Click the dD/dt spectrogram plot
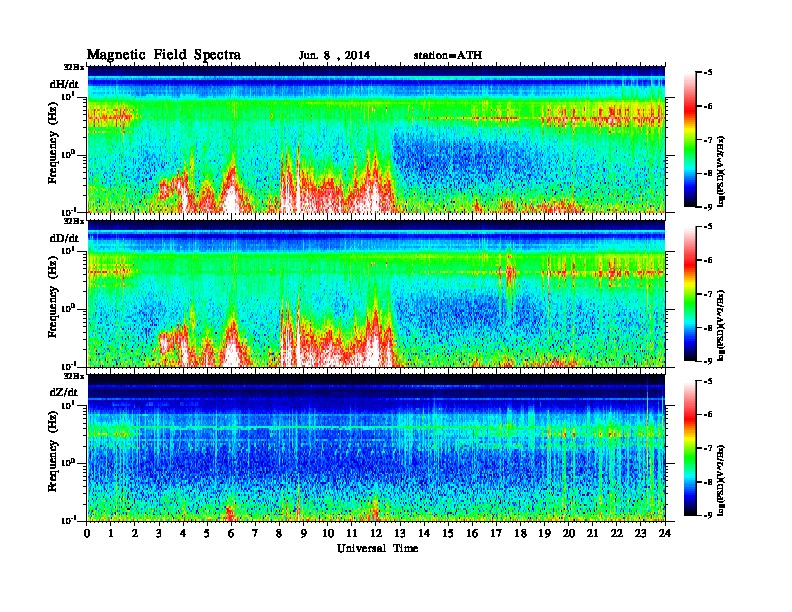792x612 pixels. (x=376, y=293)
